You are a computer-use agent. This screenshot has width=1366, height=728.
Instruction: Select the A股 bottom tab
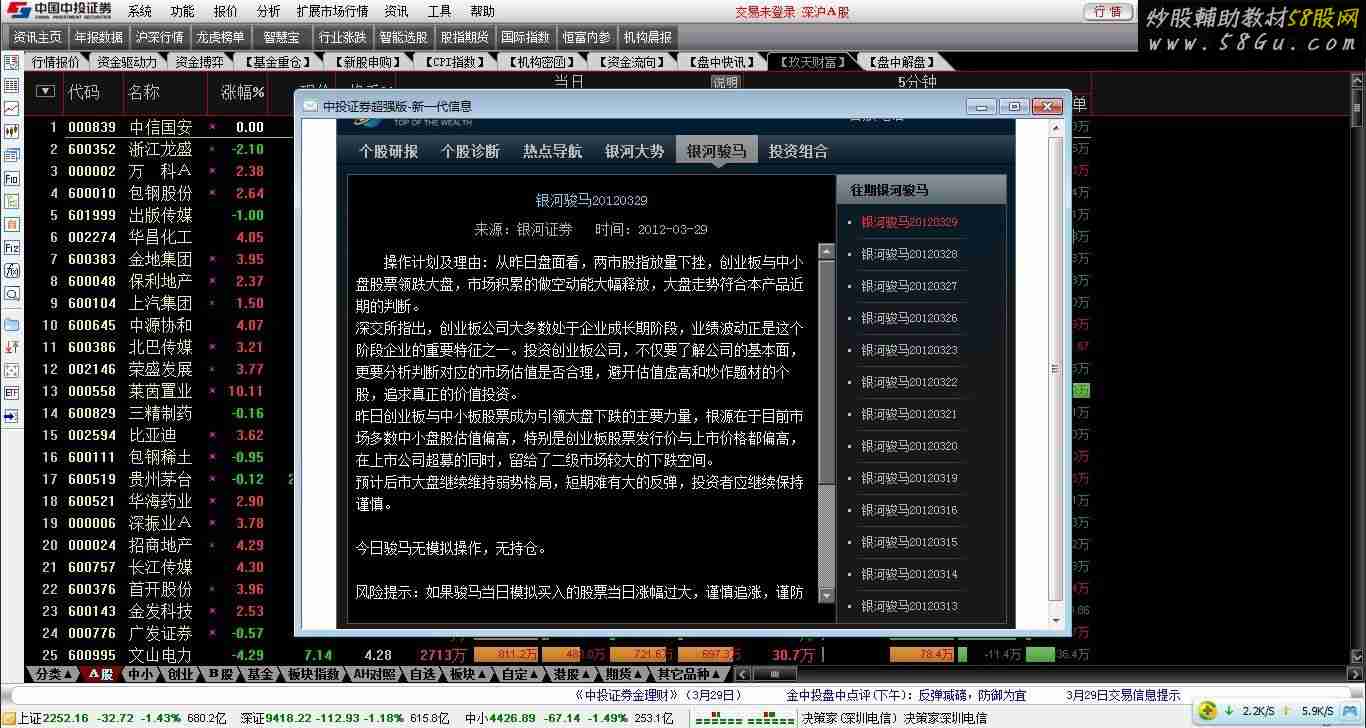click(x=101, y=675)
